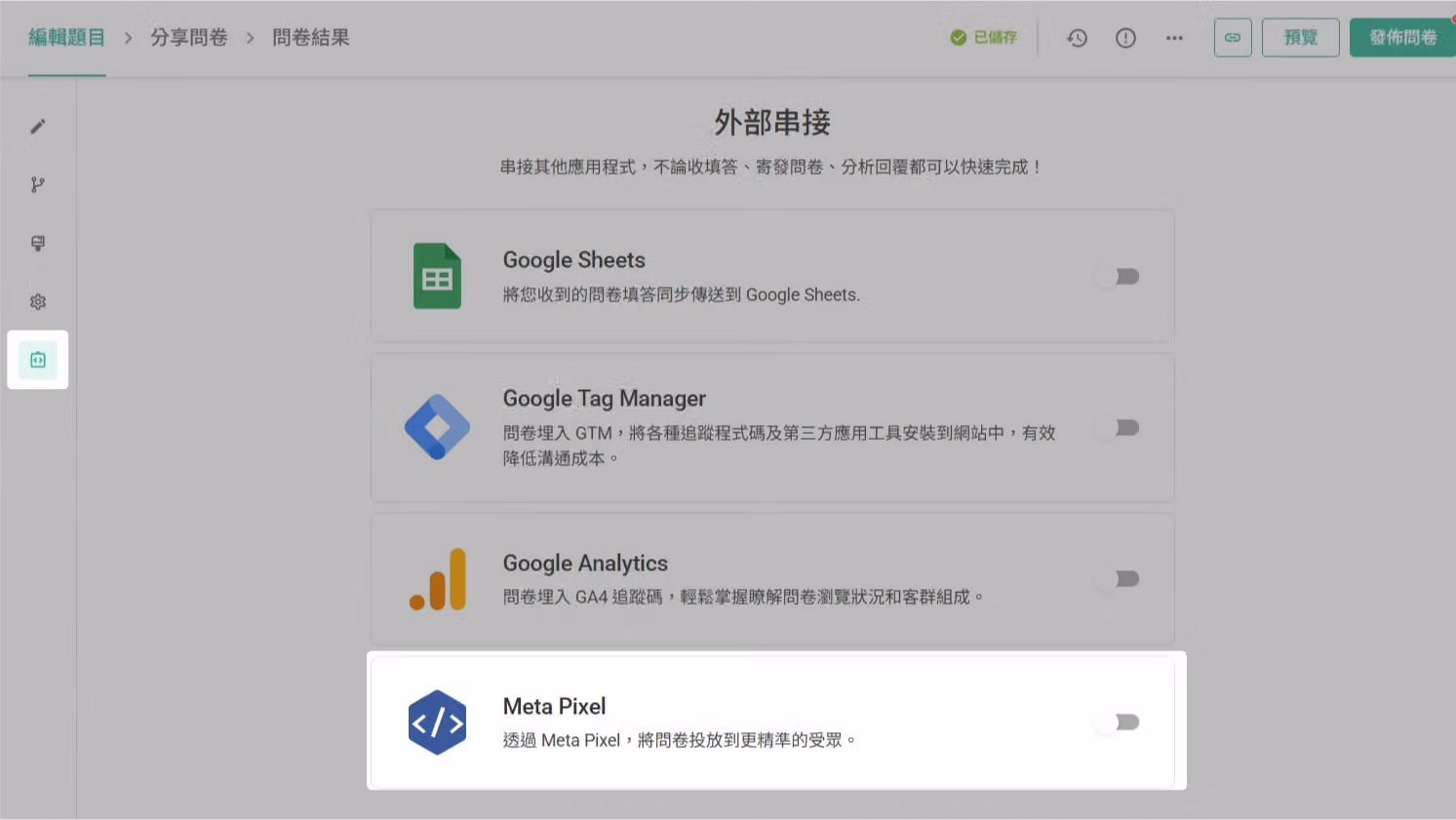1456x820 pixels.
Task: Click the 外部串接 page heading
Action: click(772, 123)
